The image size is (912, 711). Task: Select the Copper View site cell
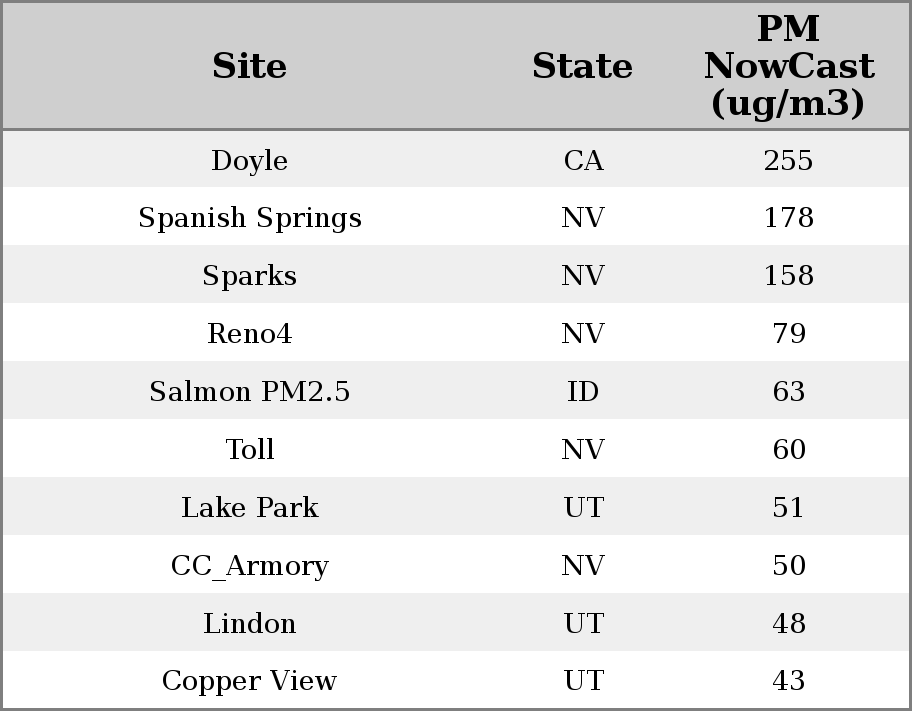[x=249, y=681]
